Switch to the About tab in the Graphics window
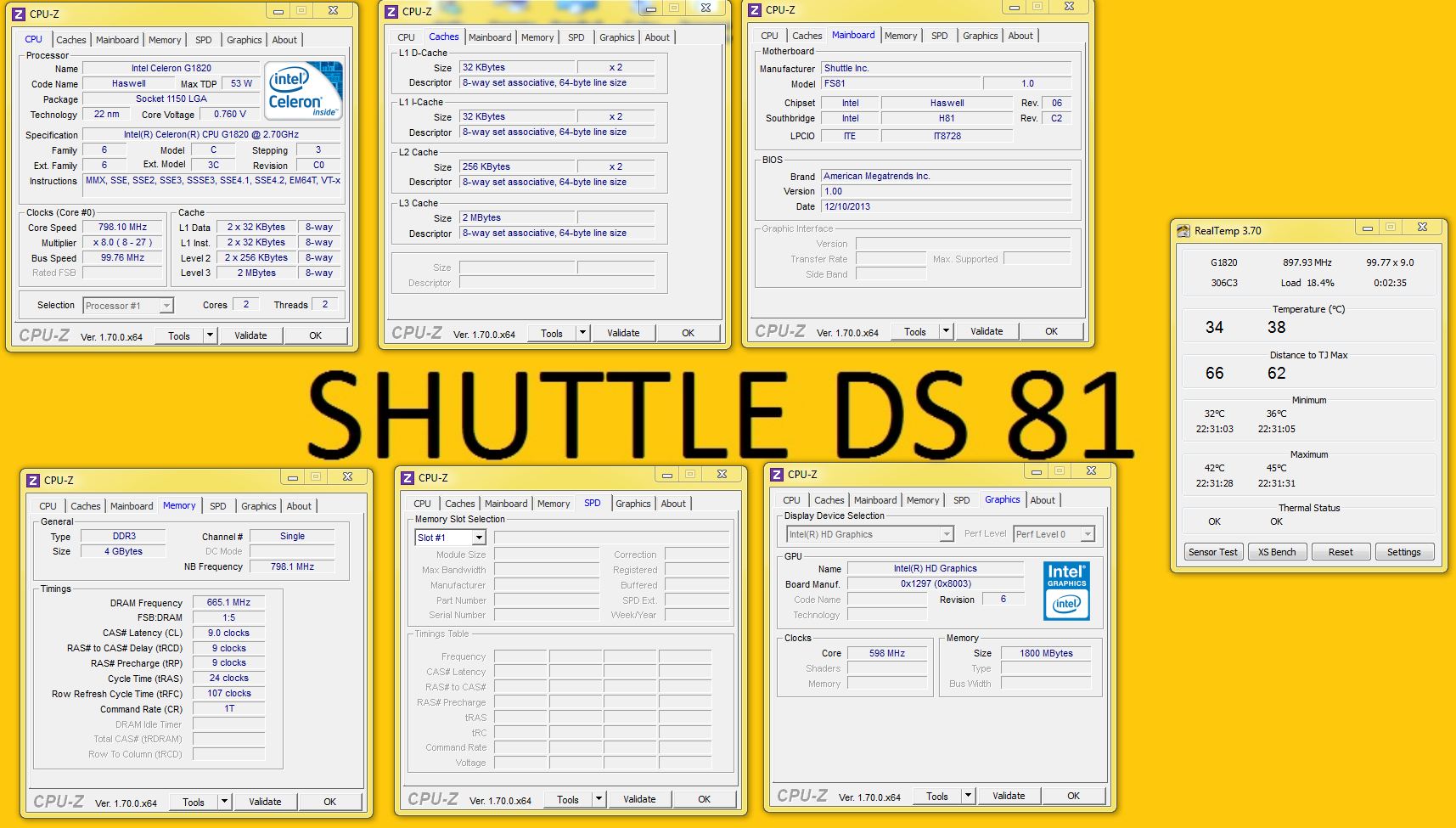 [x=1043, y=499]
